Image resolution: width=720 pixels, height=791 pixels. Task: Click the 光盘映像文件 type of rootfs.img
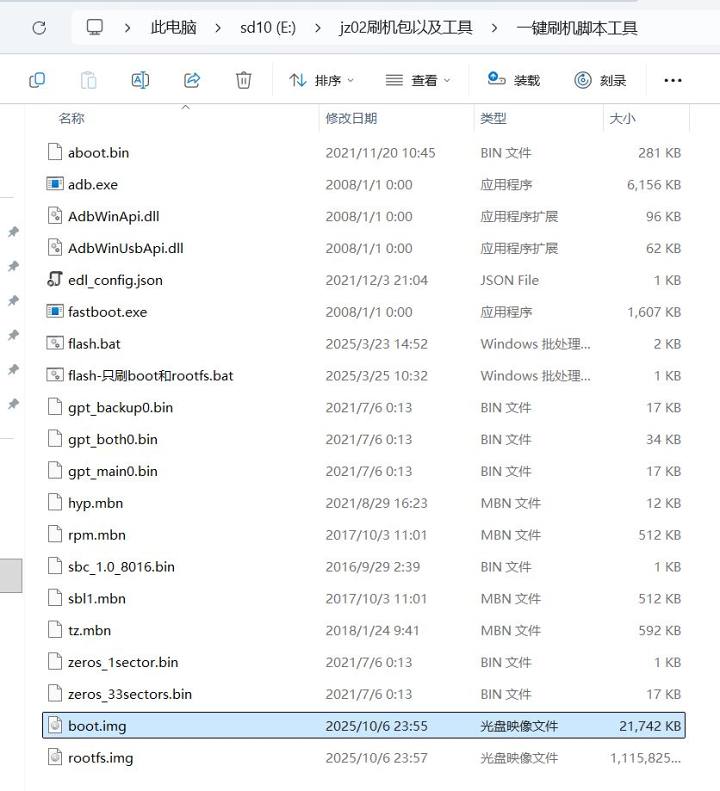(519, 758)
